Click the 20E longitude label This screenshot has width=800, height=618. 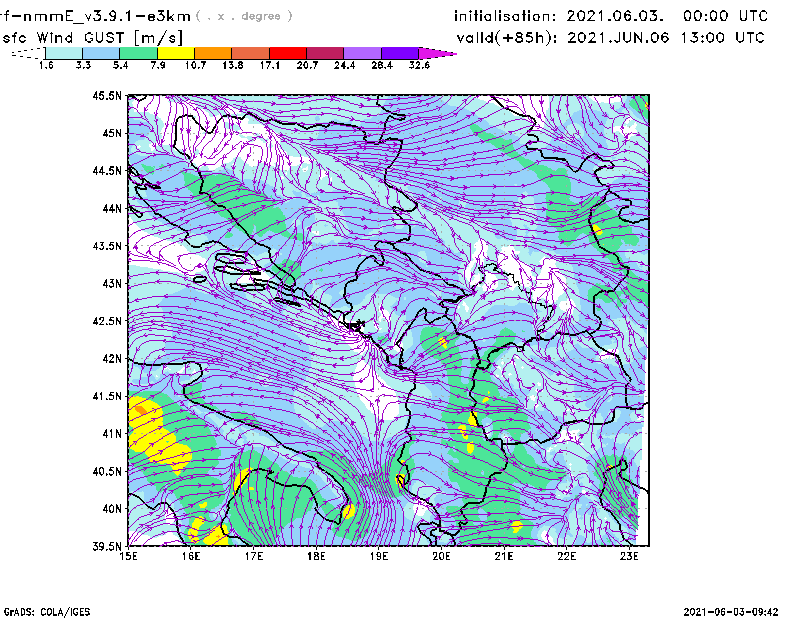(441, 556)
